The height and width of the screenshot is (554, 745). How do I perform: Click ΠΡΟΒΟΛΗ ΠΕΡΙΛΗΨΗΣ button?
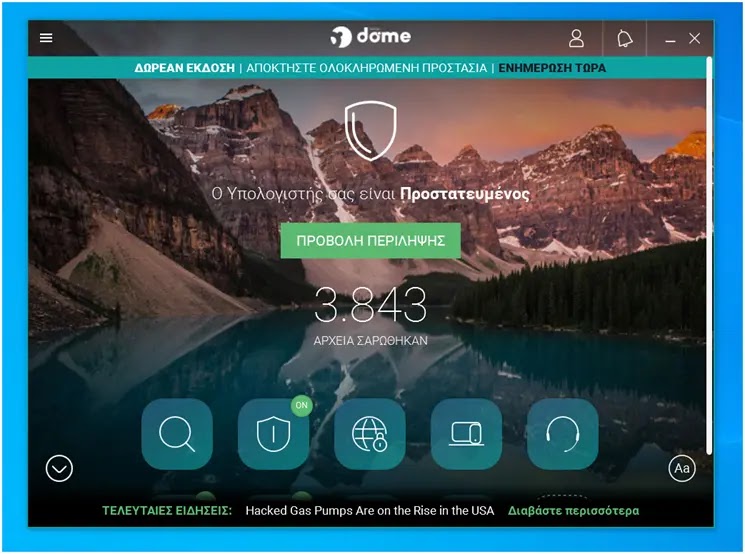coord(371,240)
